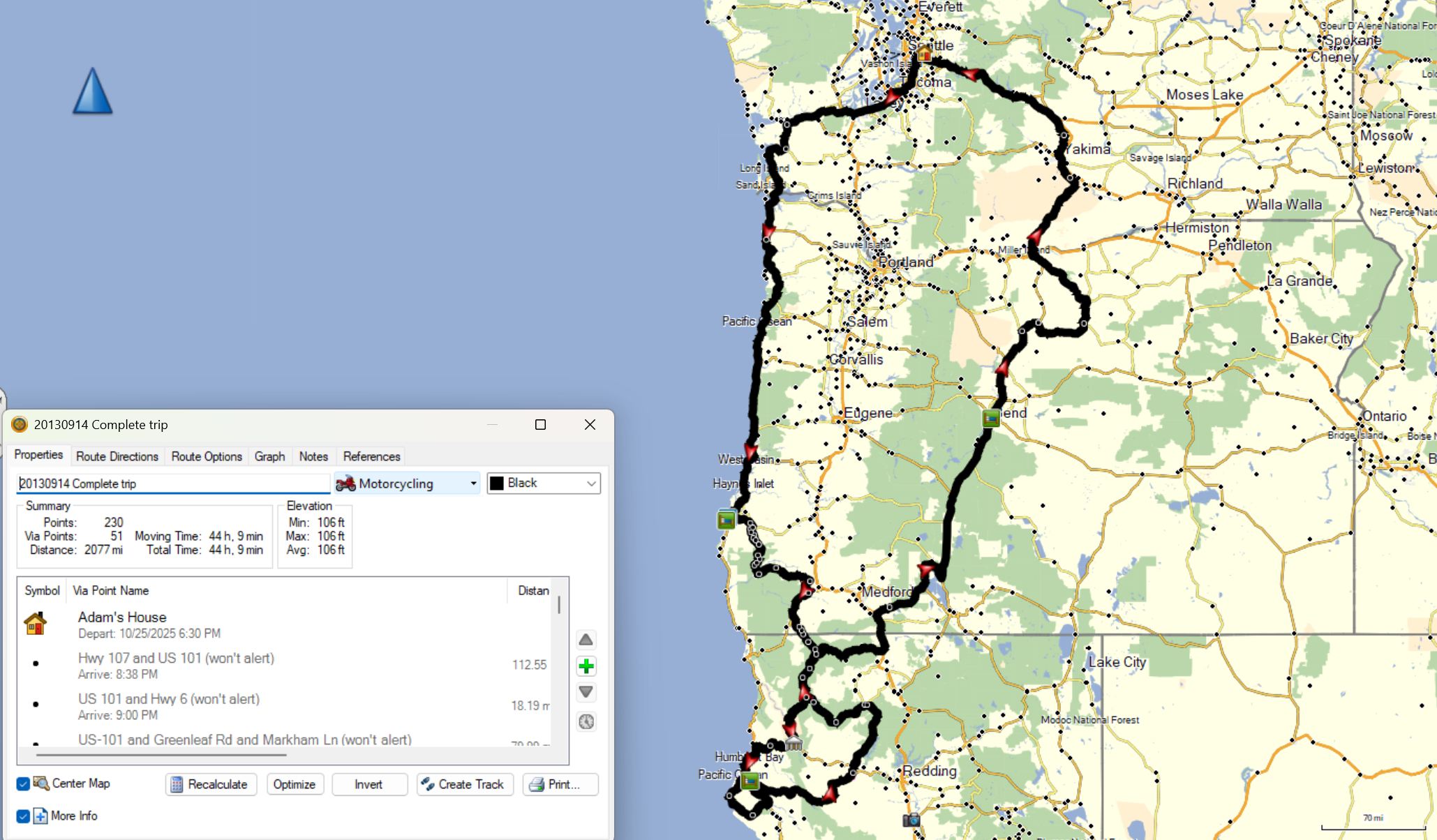The image size is (1437, 840).
Task: Click the green plus add-point icon
Action: 586,666
